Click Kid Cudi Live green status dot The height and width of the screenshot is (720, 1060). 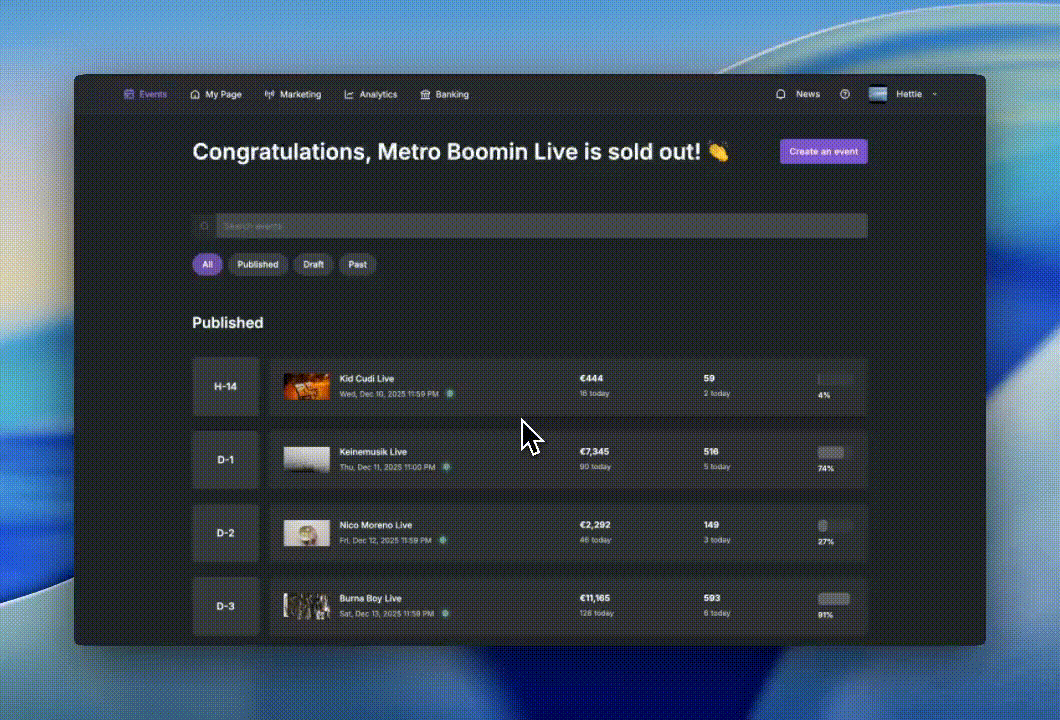click(450, 393)
